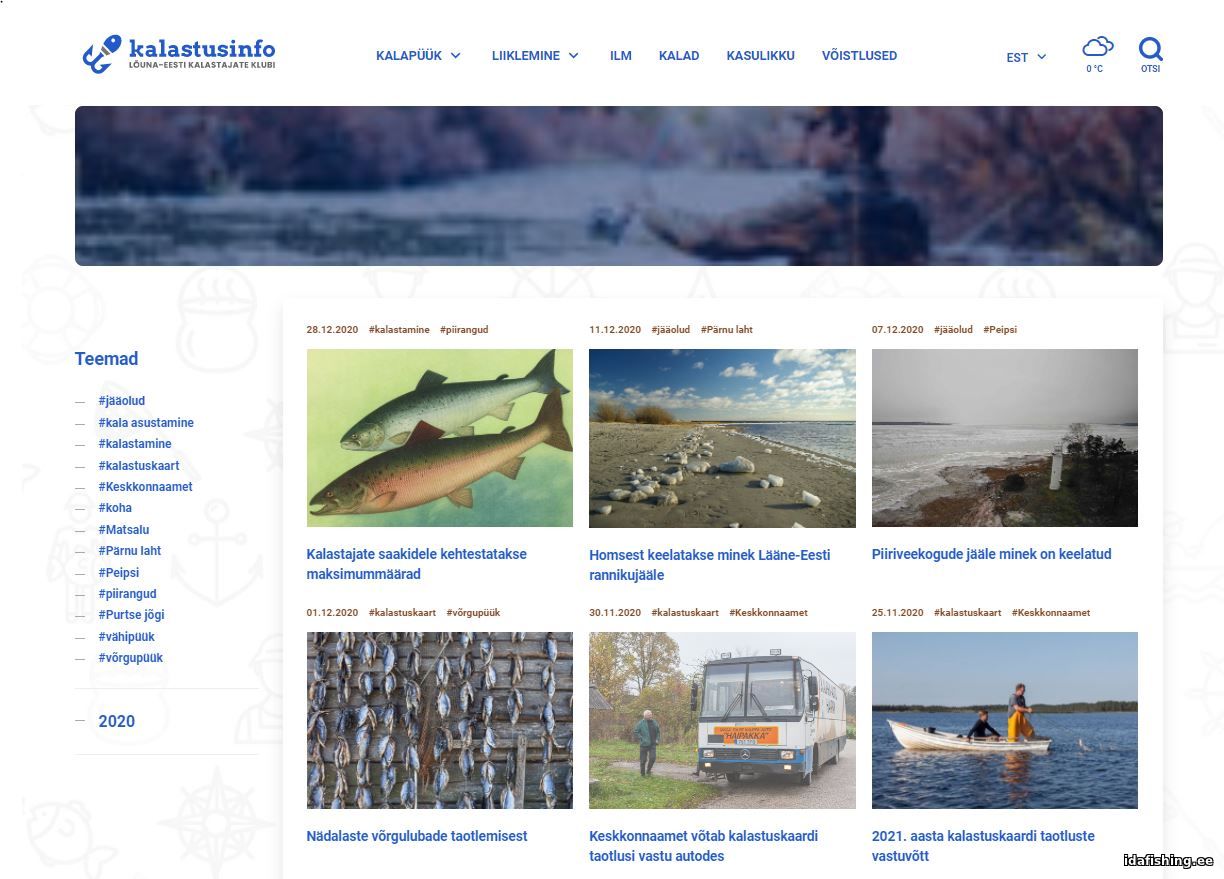This screenshot has height=879, width=1224.
Task: Choose the #võrgupüük sidebar topic
Action: (131, 658)
